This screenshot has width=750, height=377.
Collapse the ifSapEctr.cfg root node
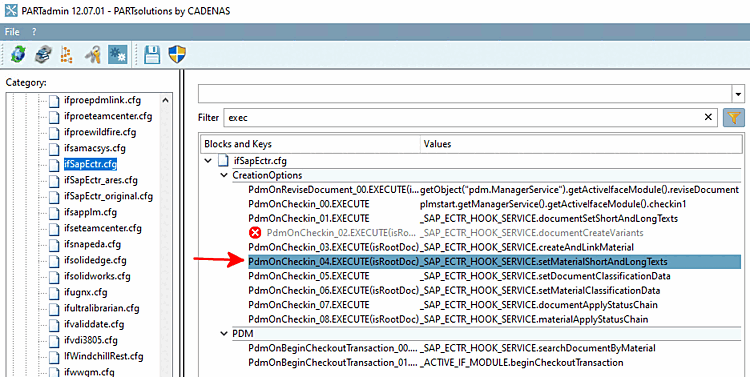tap(208, 161)
